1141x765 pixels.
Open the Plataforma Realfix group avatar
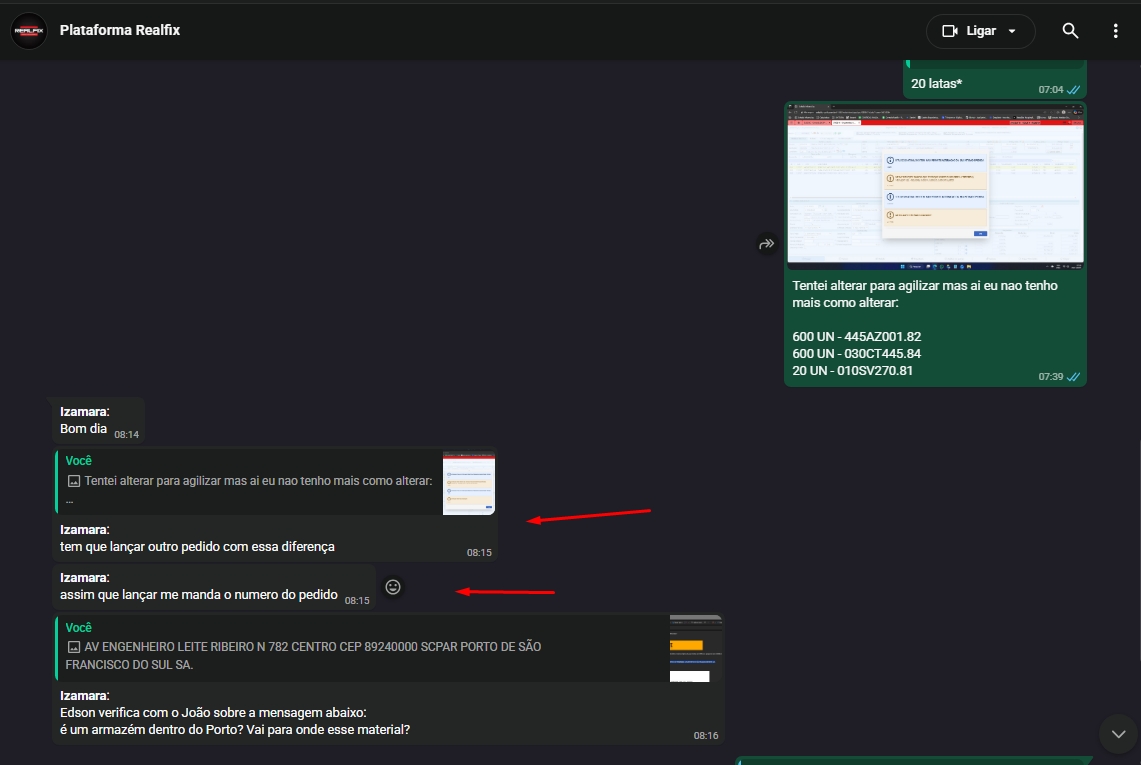click(x=29, y=31)
